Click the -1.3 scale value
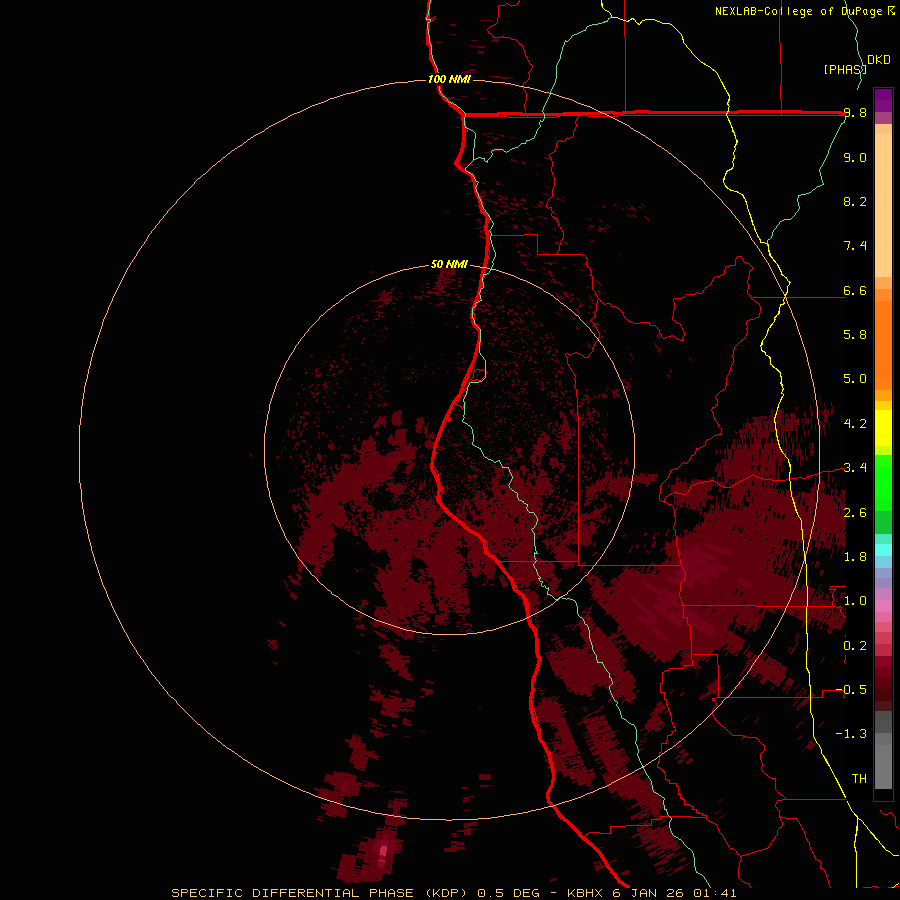Screen dimensions: 900x900 tap(851, 734)
